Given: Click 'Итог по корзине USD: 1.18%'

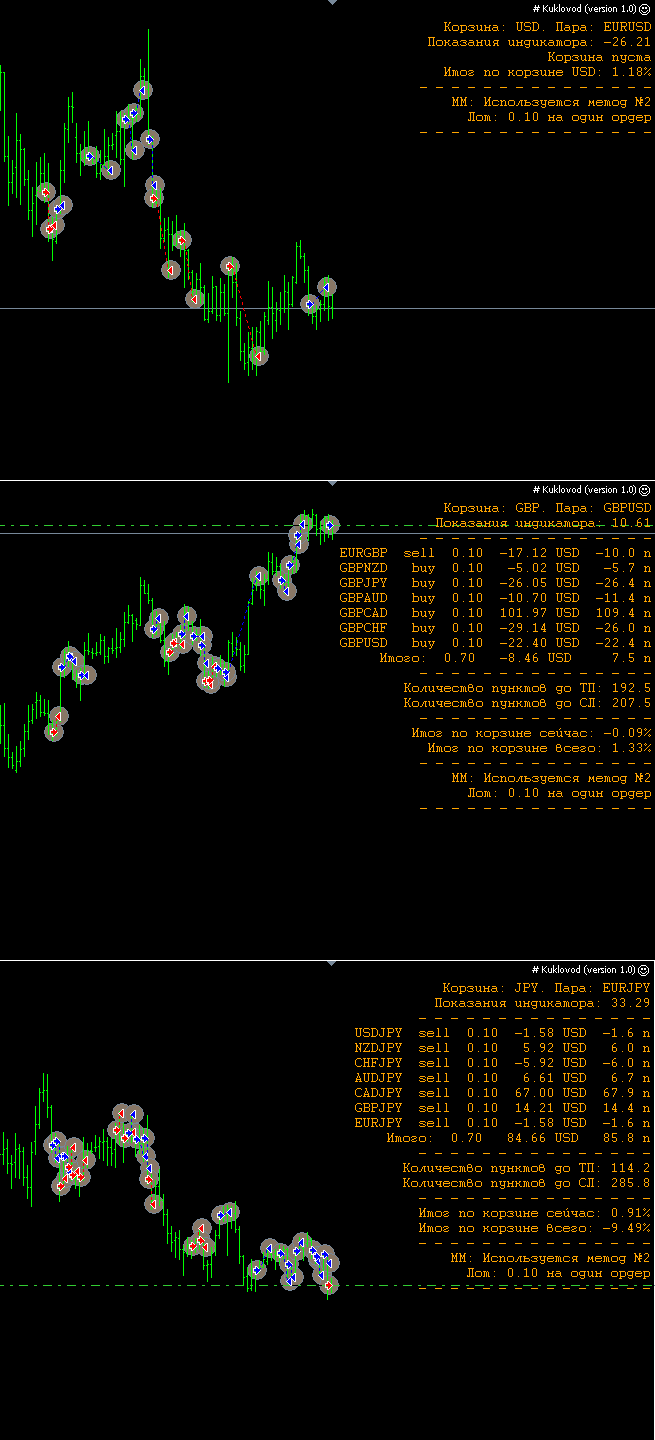Looking at the screenshot, I should click(x=547, y=72).
